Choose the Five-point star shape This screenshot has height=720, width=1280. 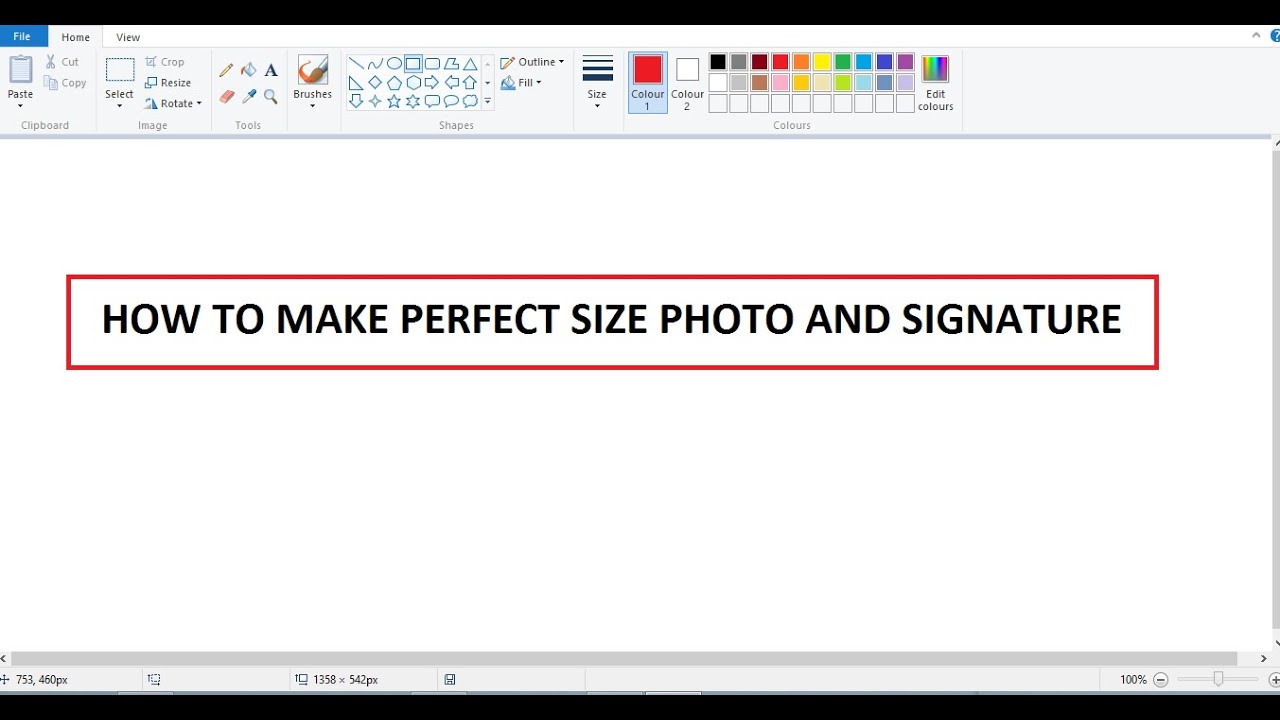tap(394, 101)
